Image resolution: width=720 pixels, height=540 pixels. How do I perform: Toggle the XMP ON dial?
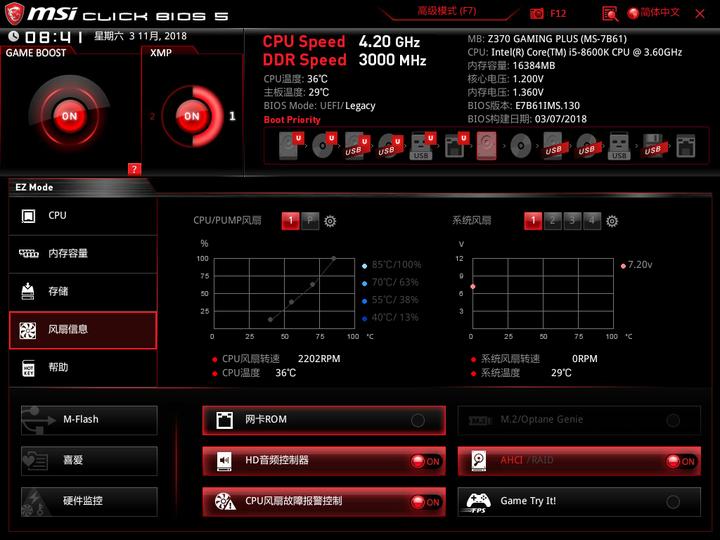[x=191, y=116]
